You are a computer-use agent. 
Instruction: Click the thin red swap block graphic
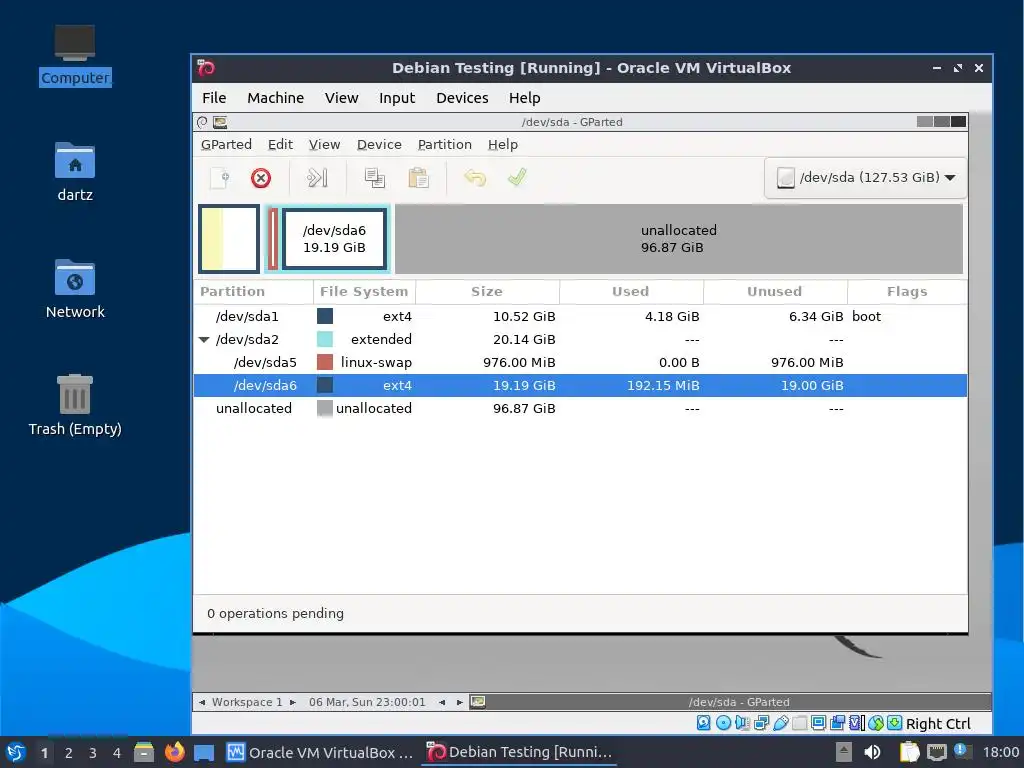point(273,238)
